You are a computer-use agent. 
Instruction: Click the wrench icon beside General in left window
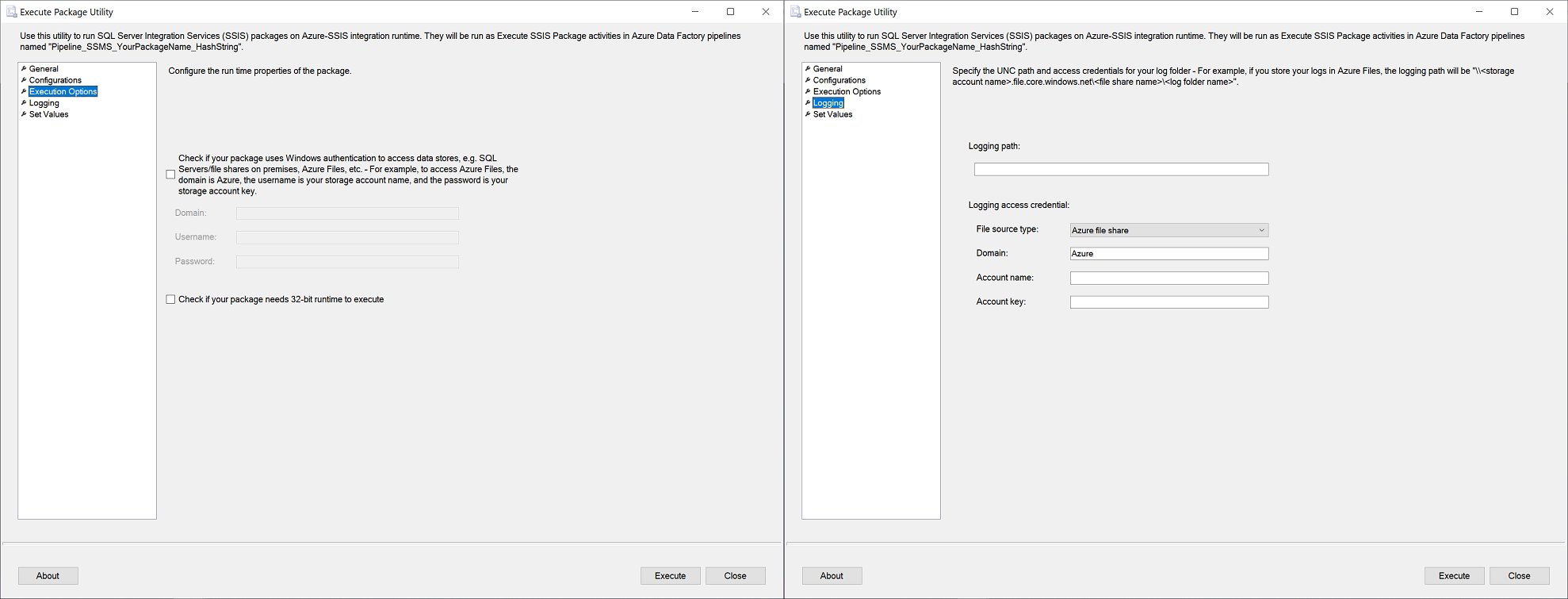coord(24,69)
